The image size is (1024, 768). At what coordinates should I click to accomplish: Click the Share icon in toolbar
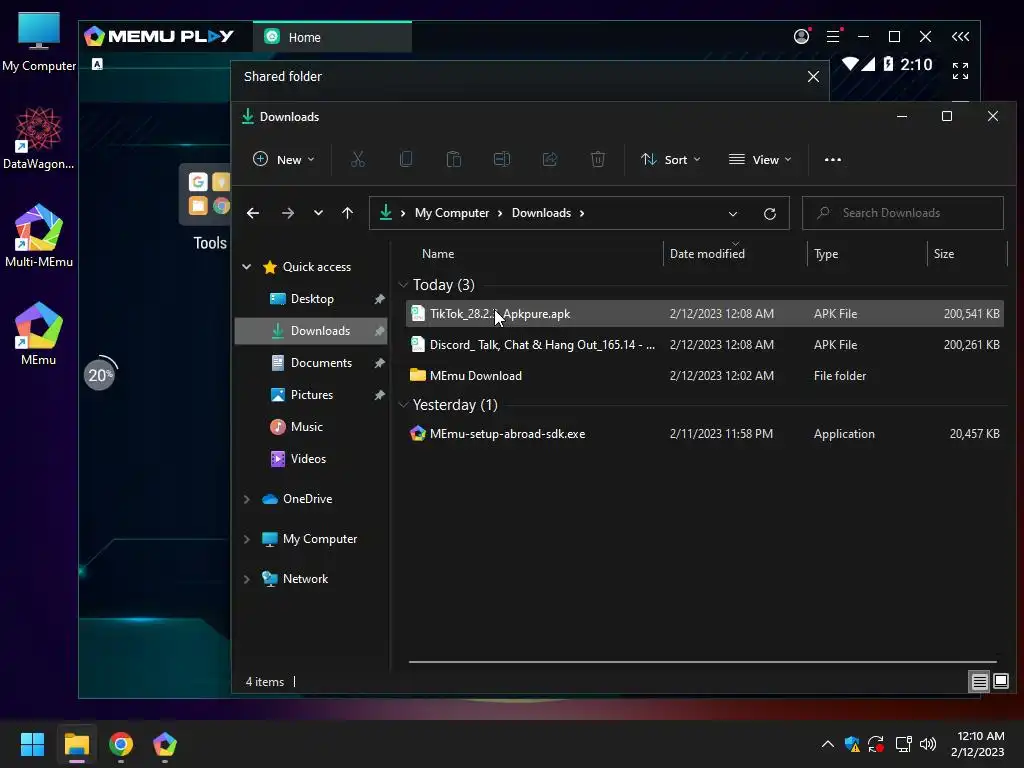coord(550,159)
